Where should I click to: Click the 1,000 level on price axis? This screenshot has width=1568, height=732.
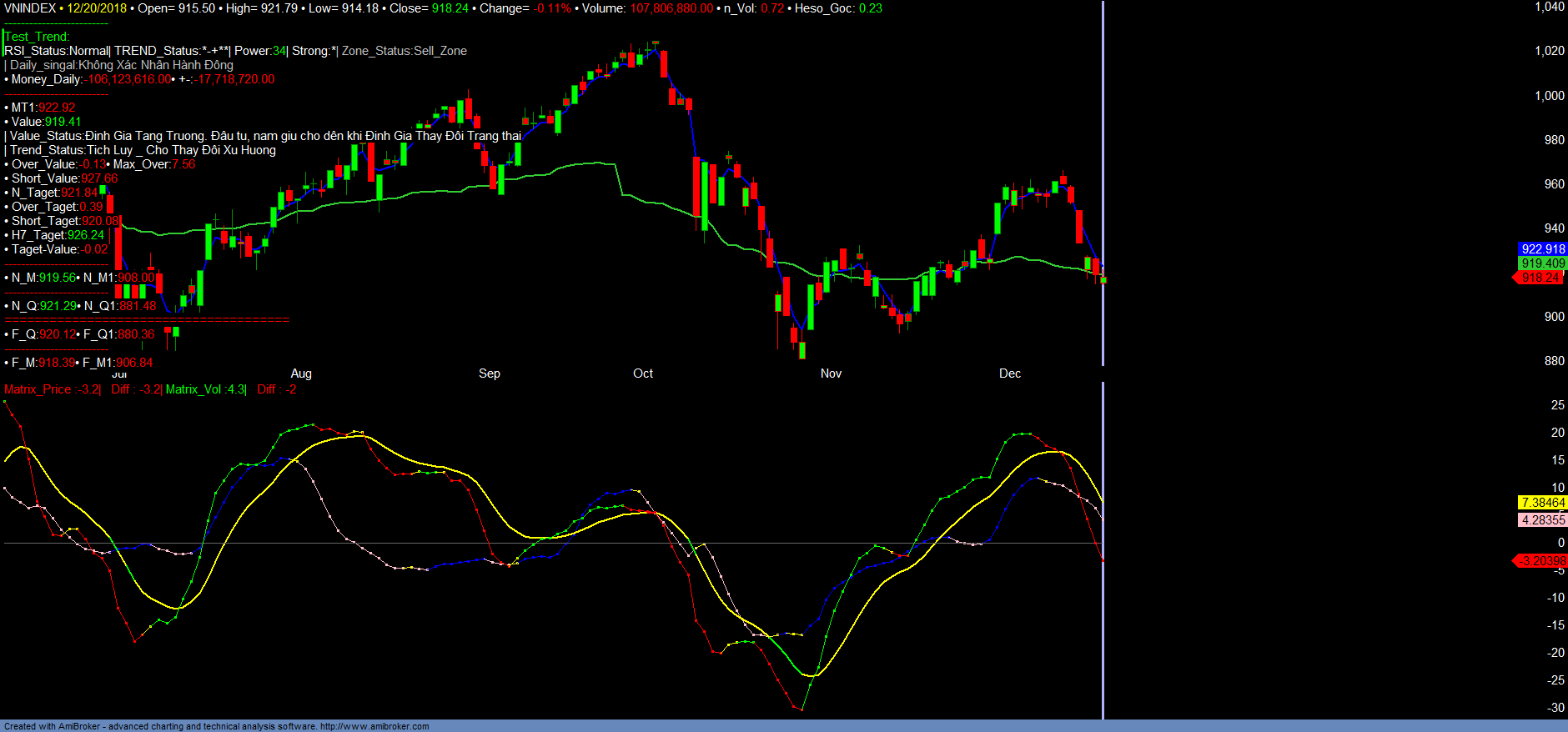[x=1549, y=96]
